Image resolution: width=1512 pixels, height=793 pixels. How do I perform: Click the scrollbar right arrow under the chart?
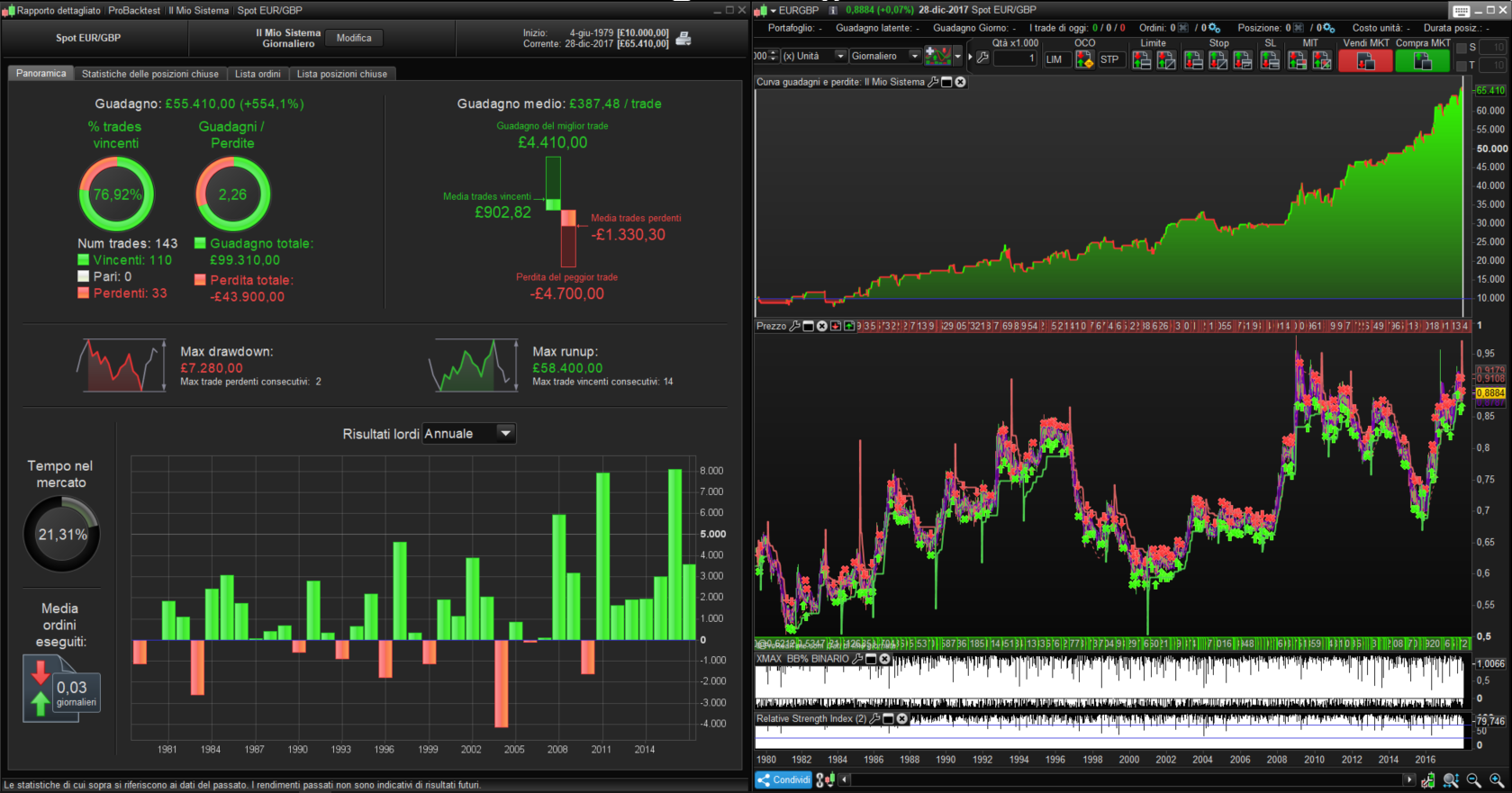tap(1410, 780)
